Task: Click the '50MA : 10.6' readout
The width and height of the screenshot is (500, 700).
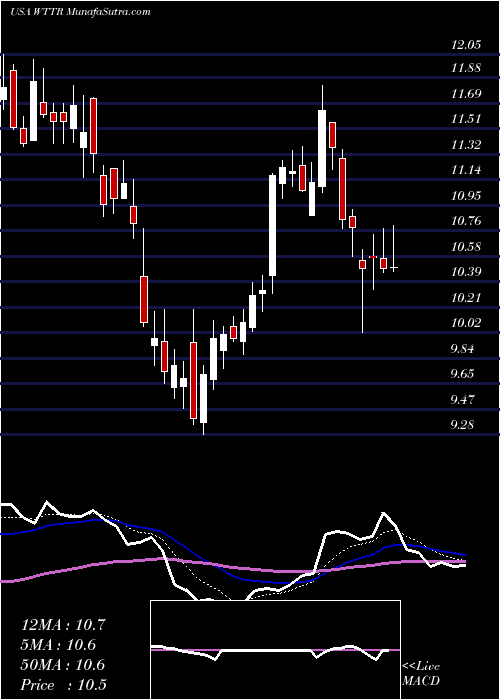Action: 63,665
